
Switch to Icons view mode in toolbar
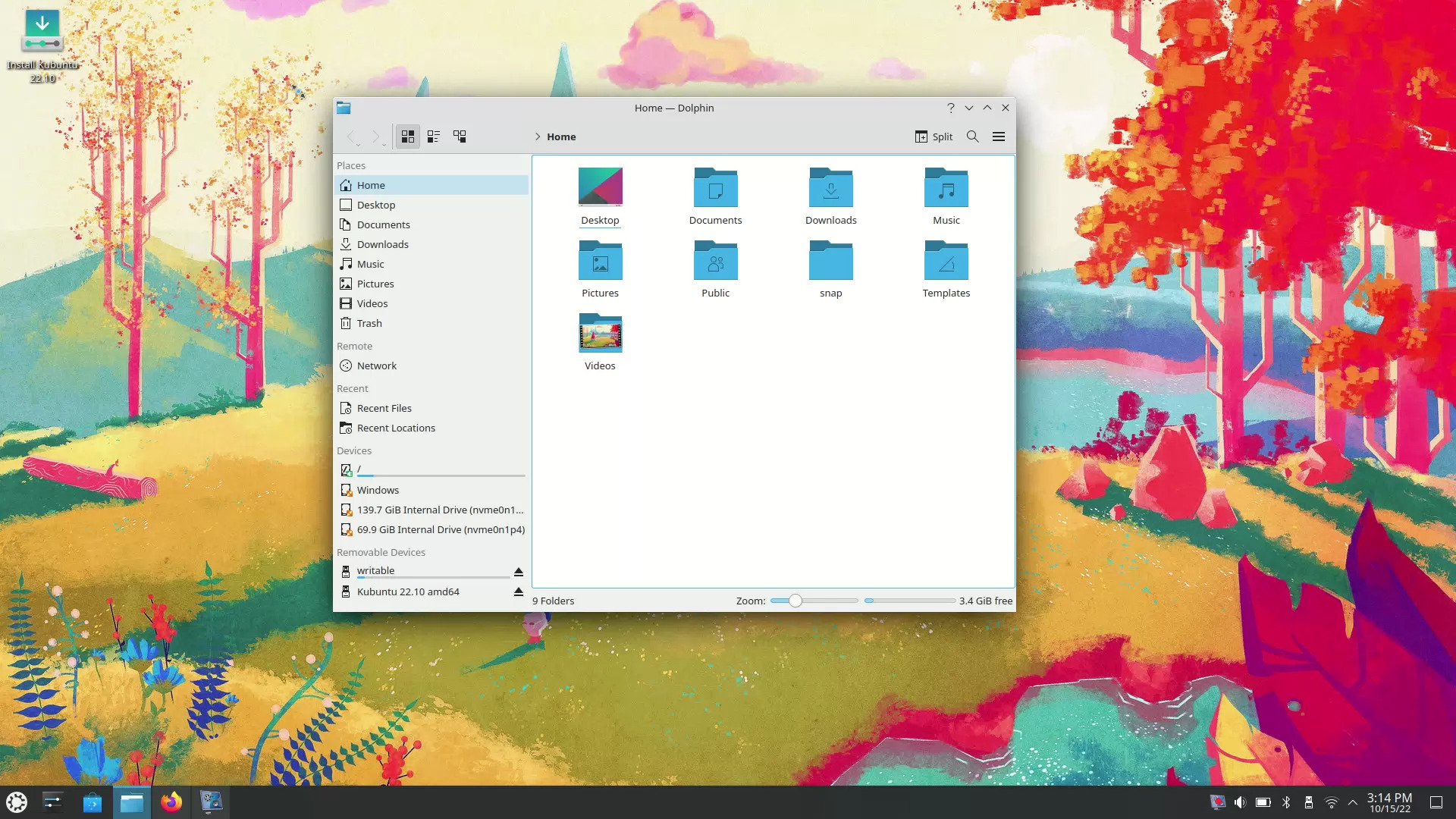point(408,136)
